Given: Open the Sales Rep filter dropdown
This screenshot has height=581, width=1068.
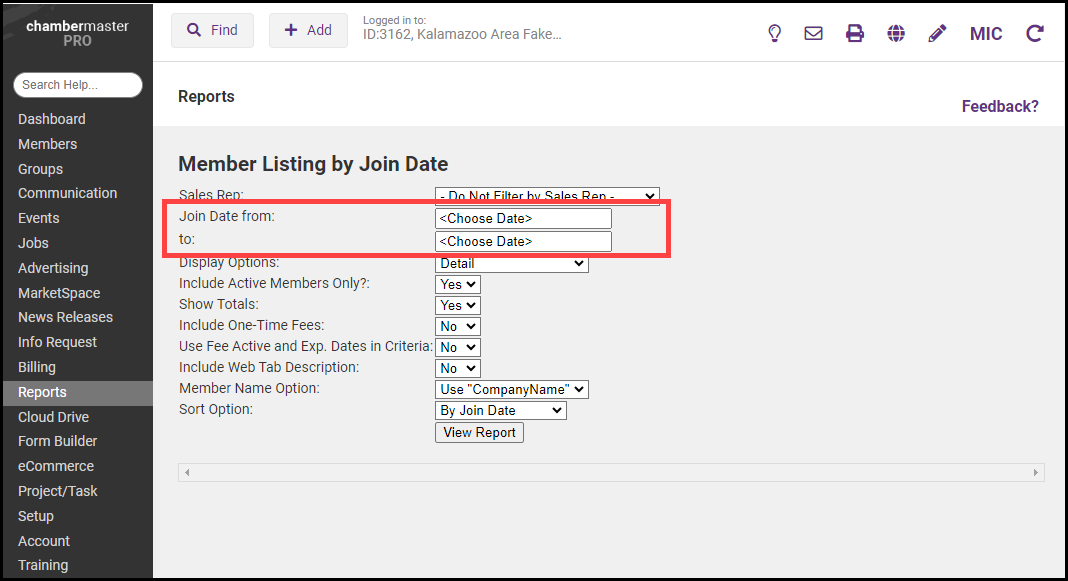Looking at the screenshot, I should pos(547,196).
